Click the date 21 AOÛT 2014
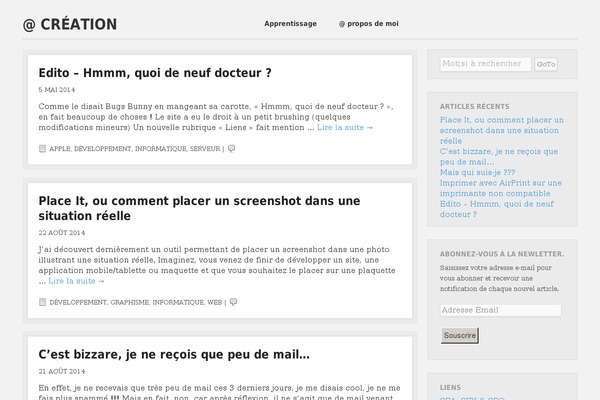Screen dimensions: 600x400 62,371
